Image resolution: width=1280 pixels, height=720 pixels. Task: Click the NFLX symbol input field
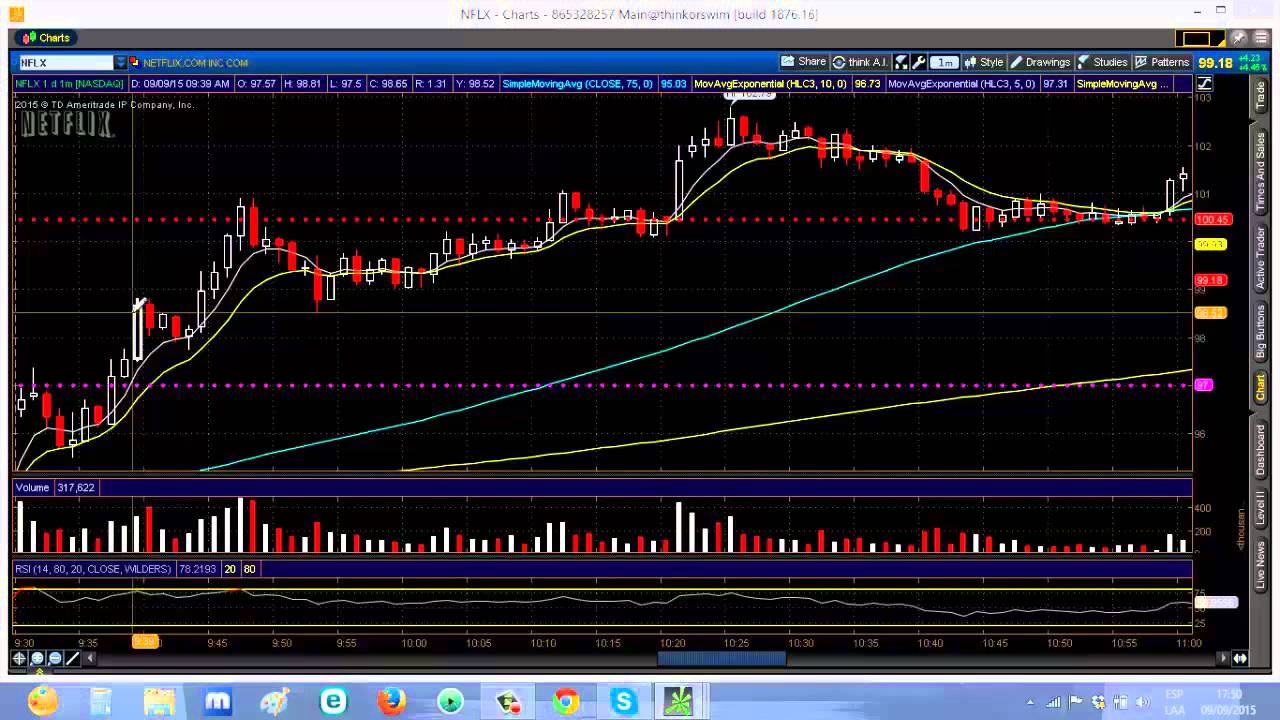pyautogui.click(x=65, y=62)
